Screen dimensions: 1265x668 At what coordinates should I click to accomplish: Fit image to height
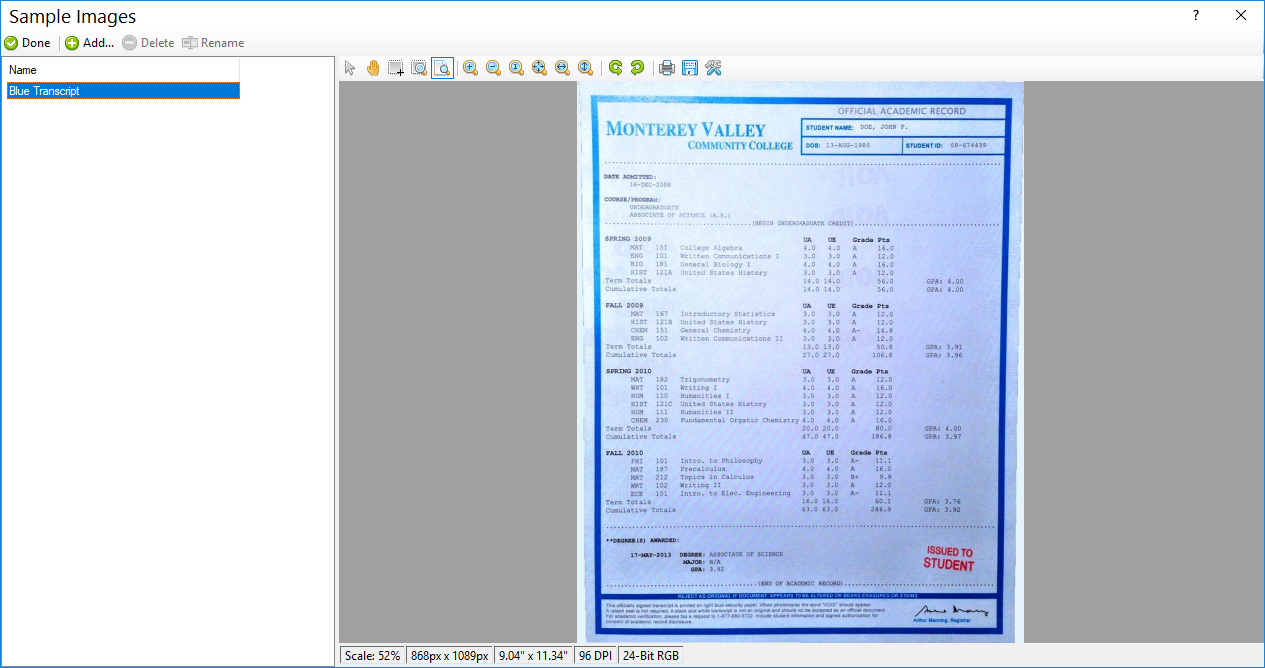coord(585,68)
